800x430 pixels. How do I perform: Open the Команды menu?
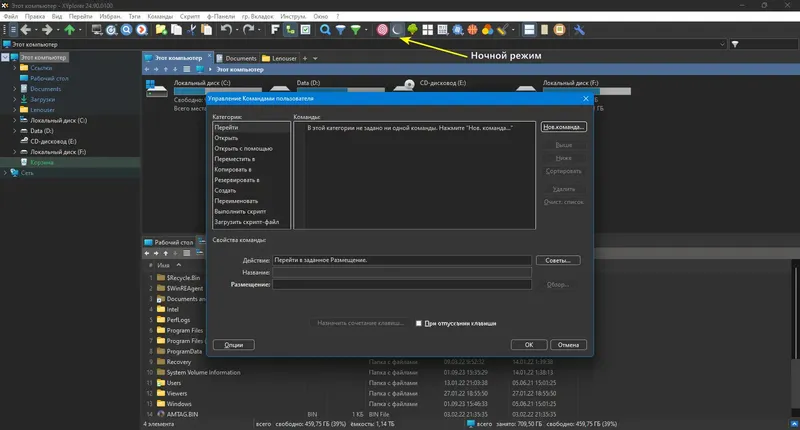tap(160, 16)
